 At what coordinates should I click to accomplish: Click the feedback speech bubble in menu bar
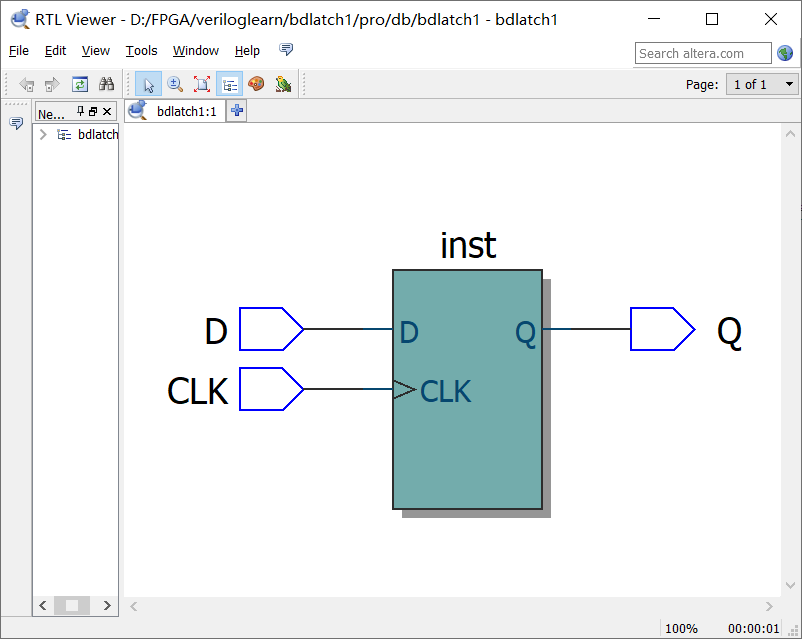[x=286, y=49]
